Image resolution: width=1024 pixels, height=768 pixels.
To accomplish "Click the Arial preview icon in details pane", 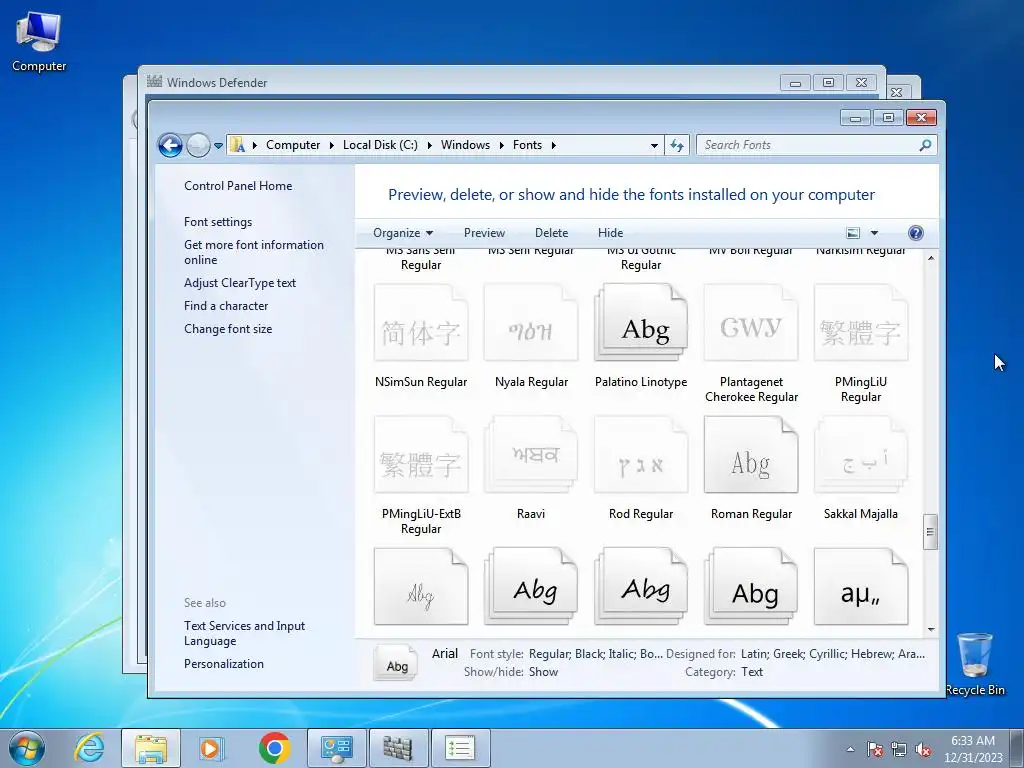I will pos(396,663).
